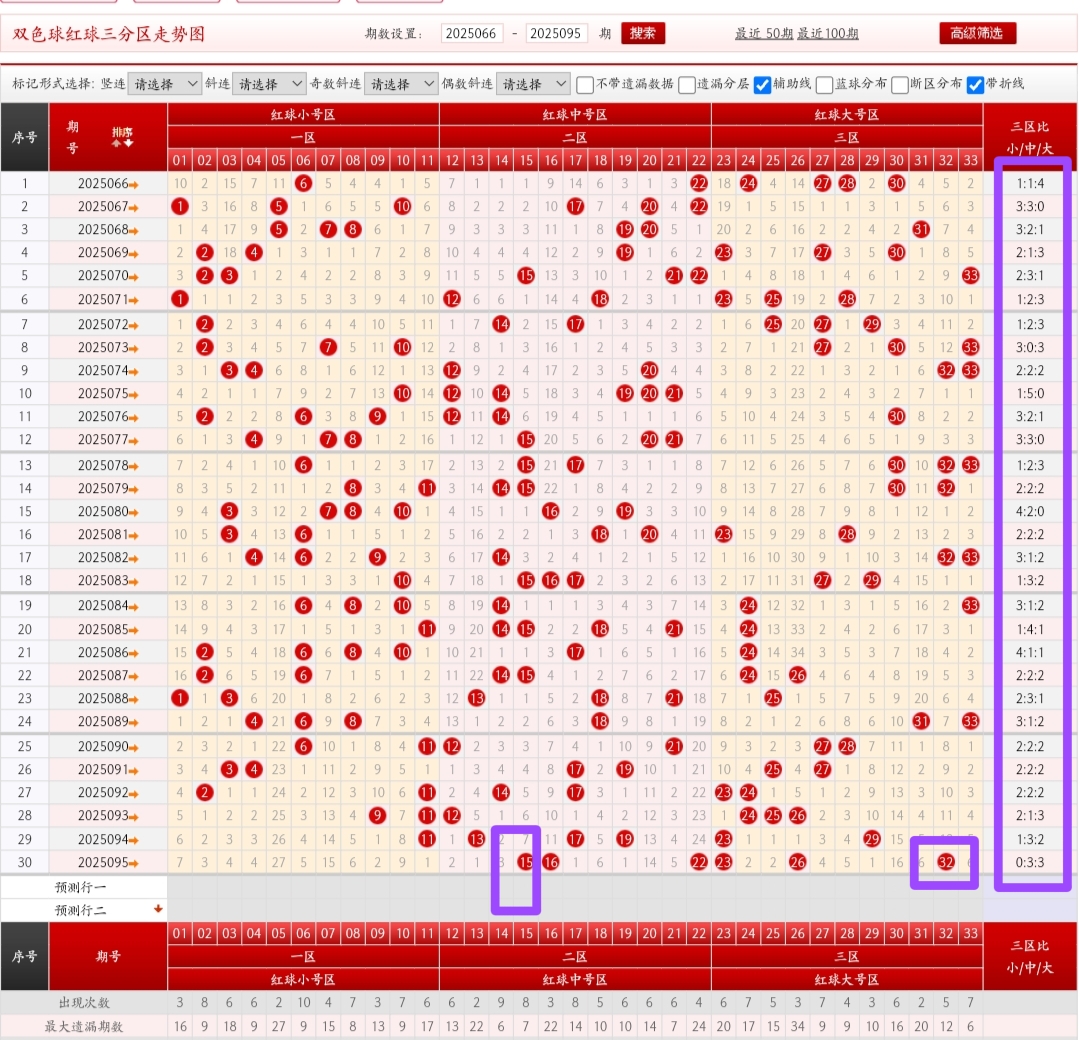This screenshot has width=1080, height=1040.
Task: Toggle the 带折线 checkbox
Action: 975,84
